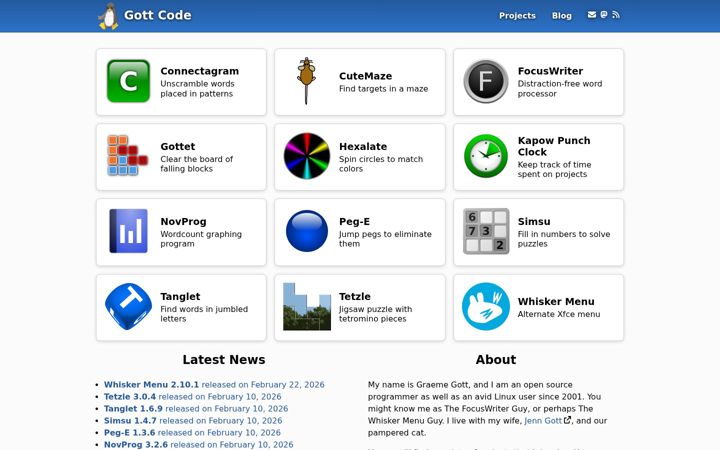
Task: Open the Kapow Punch Clock title
Action: [x=554, y=146]
